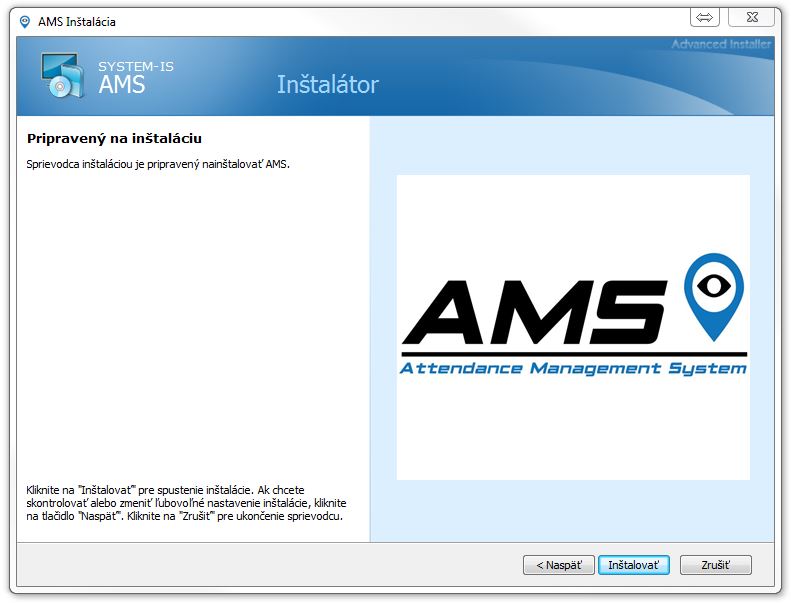This screenshot has width=791, height=603.
Task: Click the SYSTEM-IS AMS banner text
Action: (136, 77)
